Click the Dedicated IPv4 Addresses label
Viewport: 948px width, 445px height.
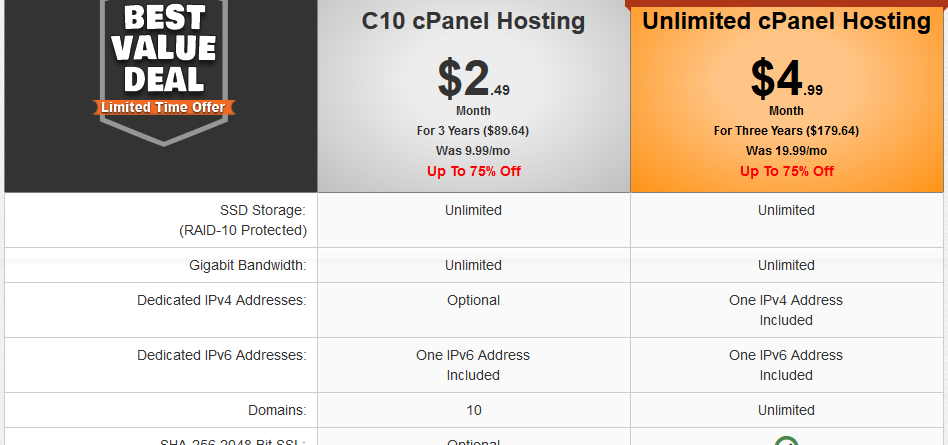point(221,300)
